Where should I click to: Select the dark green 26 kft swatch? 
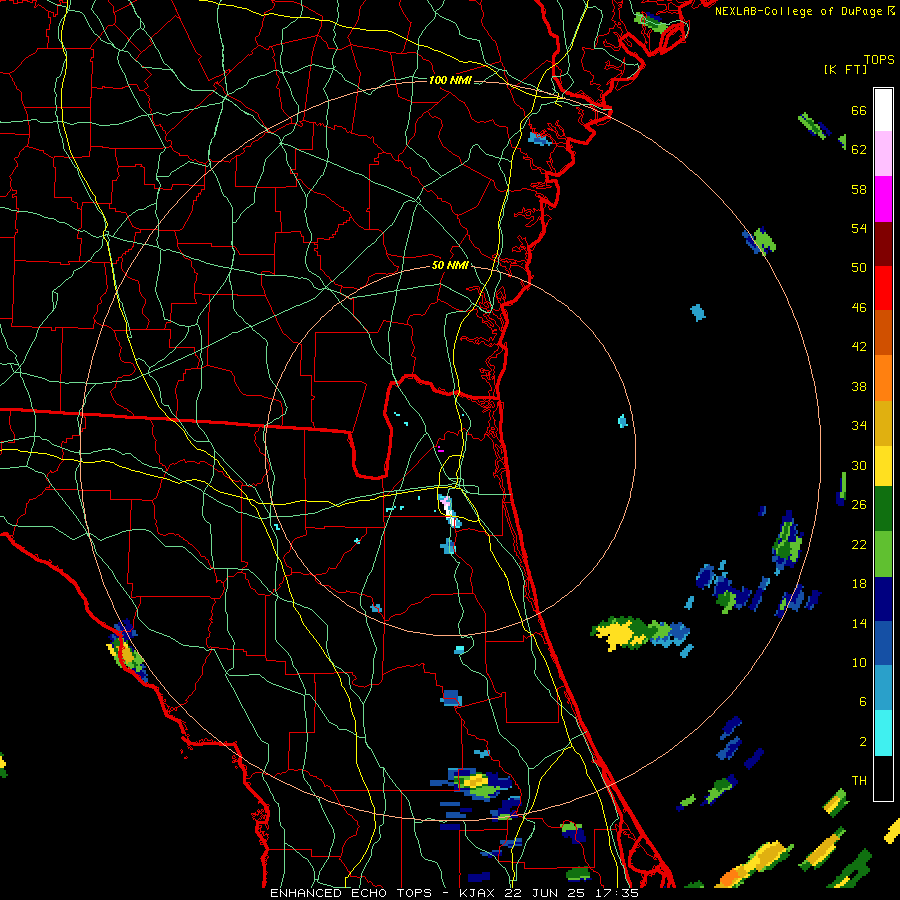(883, 509)
